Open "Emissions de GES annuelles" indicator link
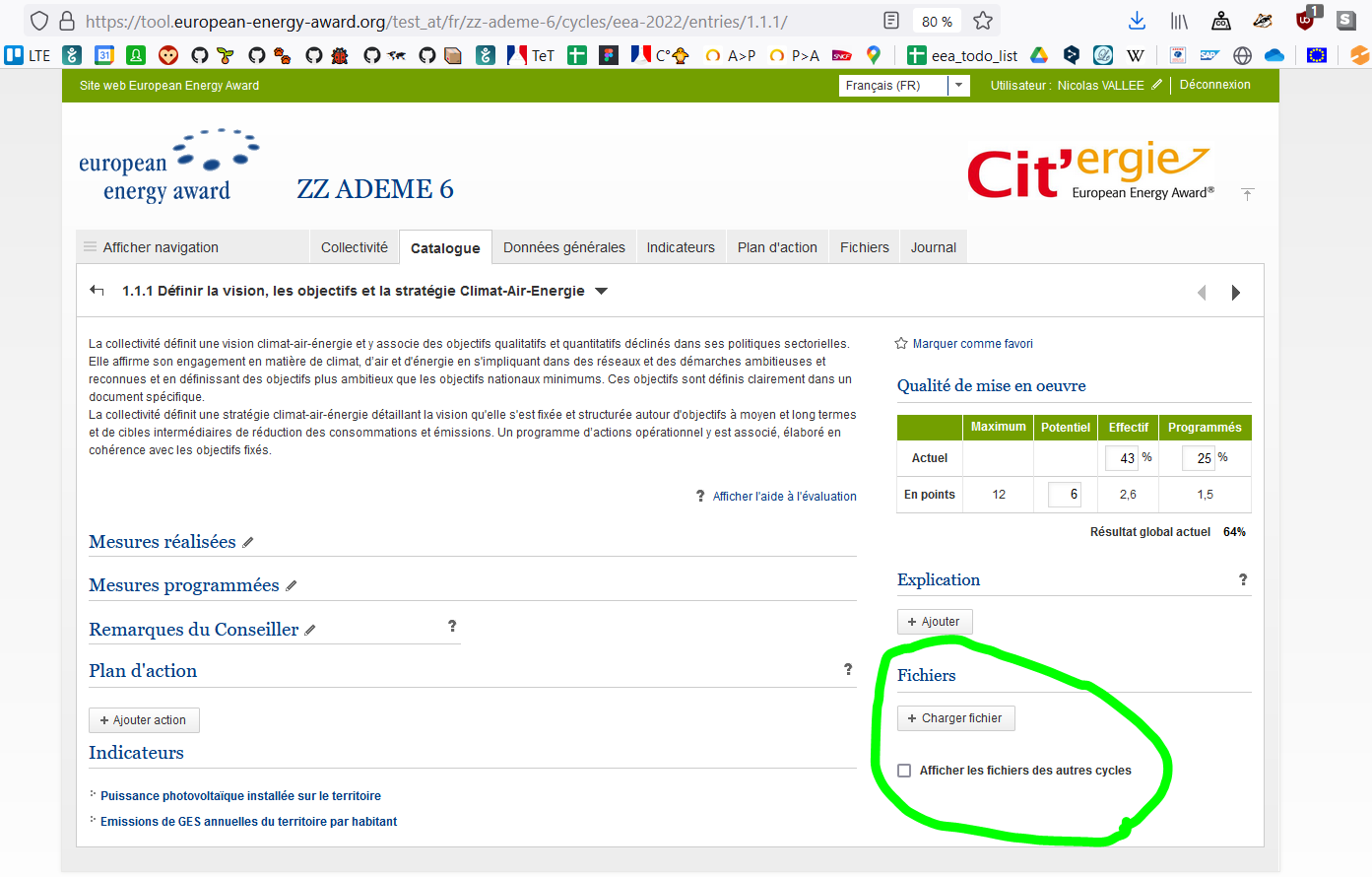The image size is (1372, 877). tap(247, 821)
